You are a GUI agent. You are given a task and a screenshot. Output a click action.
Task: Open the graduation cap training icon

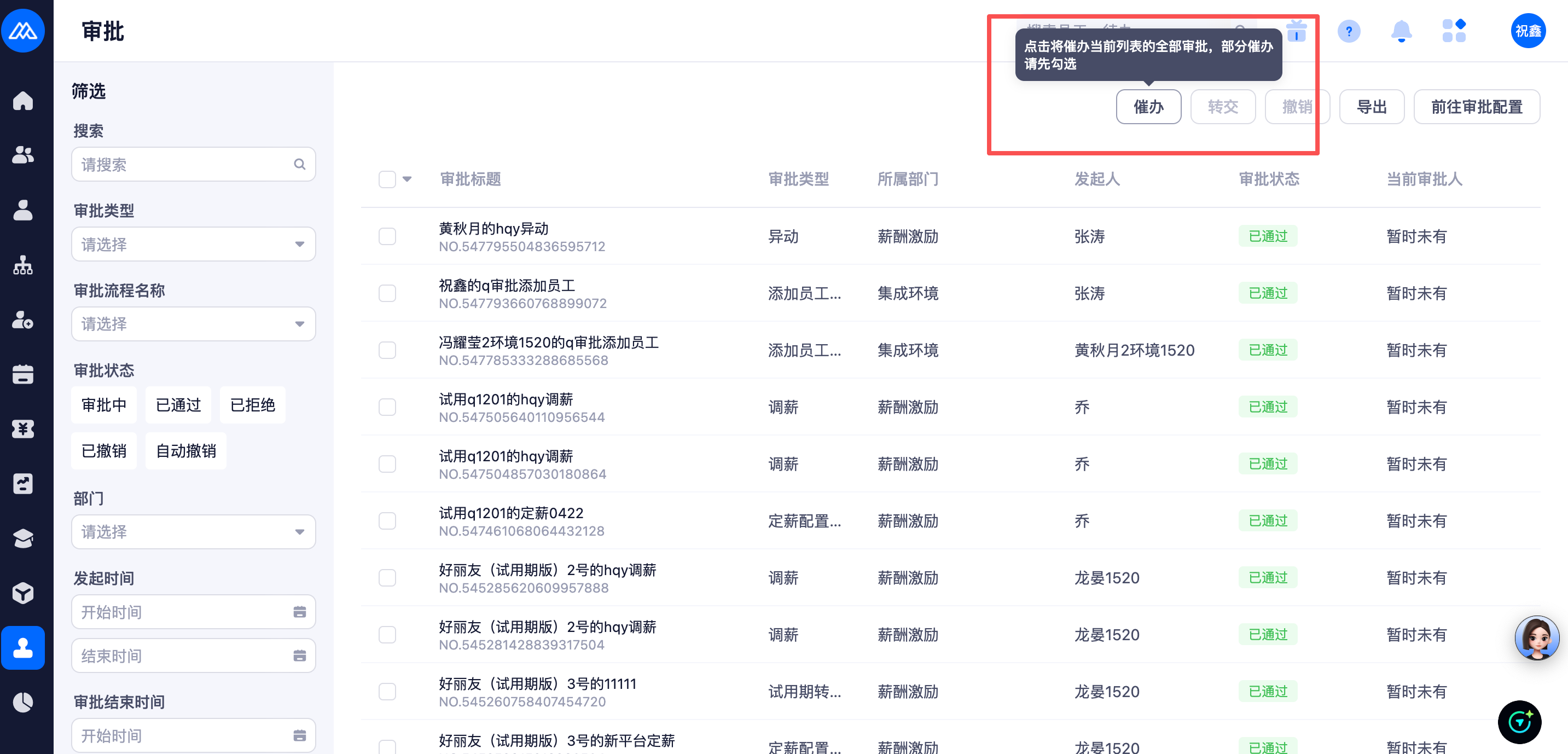click(x=22, y=538)
